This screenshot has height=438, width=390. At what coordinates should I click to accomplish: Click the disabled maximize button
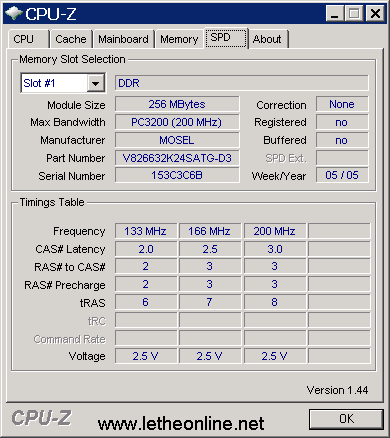pyautogui.click(x=354, y=14)
